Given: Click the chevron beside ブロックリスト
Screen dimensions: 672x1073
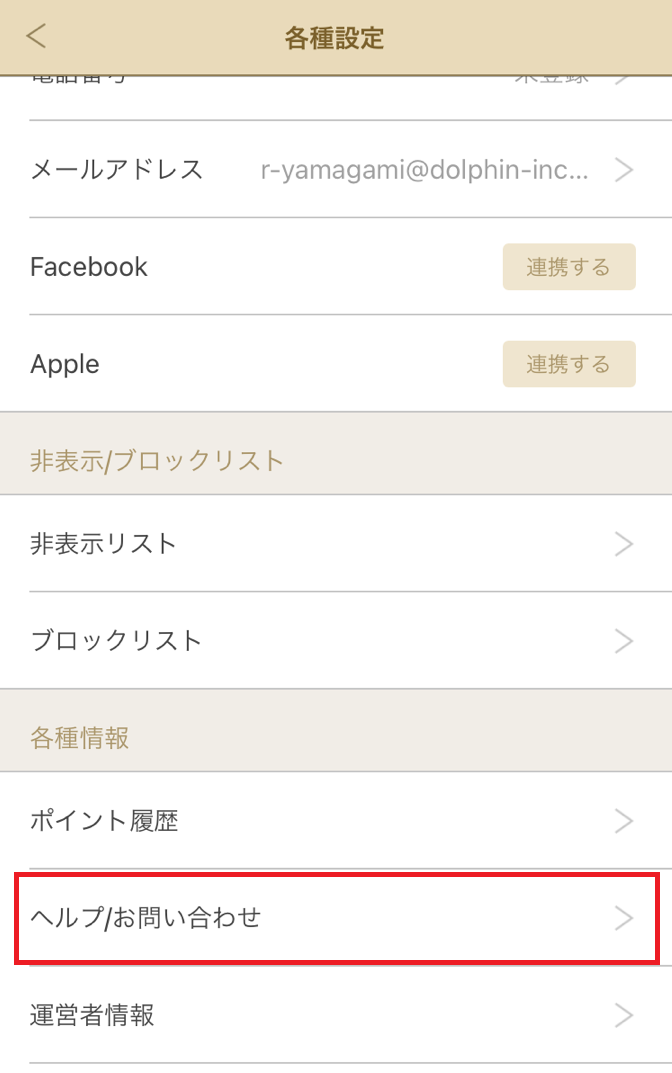Looking at the screenshot, I should (623, 641).
